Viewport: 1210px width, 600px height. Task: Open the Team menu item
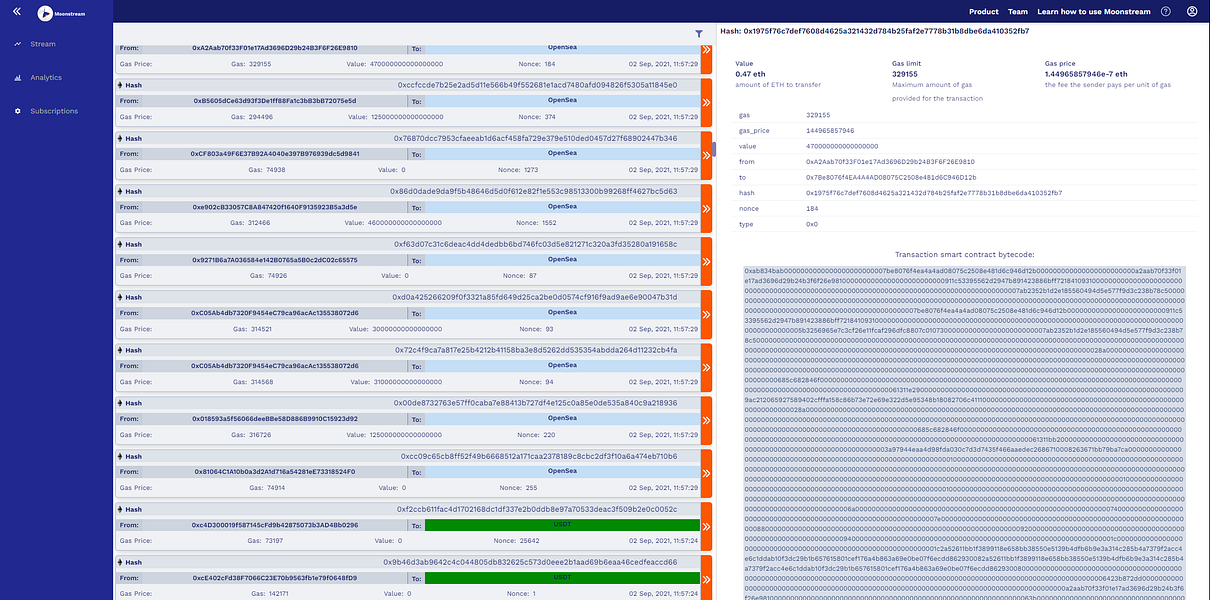[1018, 12]
